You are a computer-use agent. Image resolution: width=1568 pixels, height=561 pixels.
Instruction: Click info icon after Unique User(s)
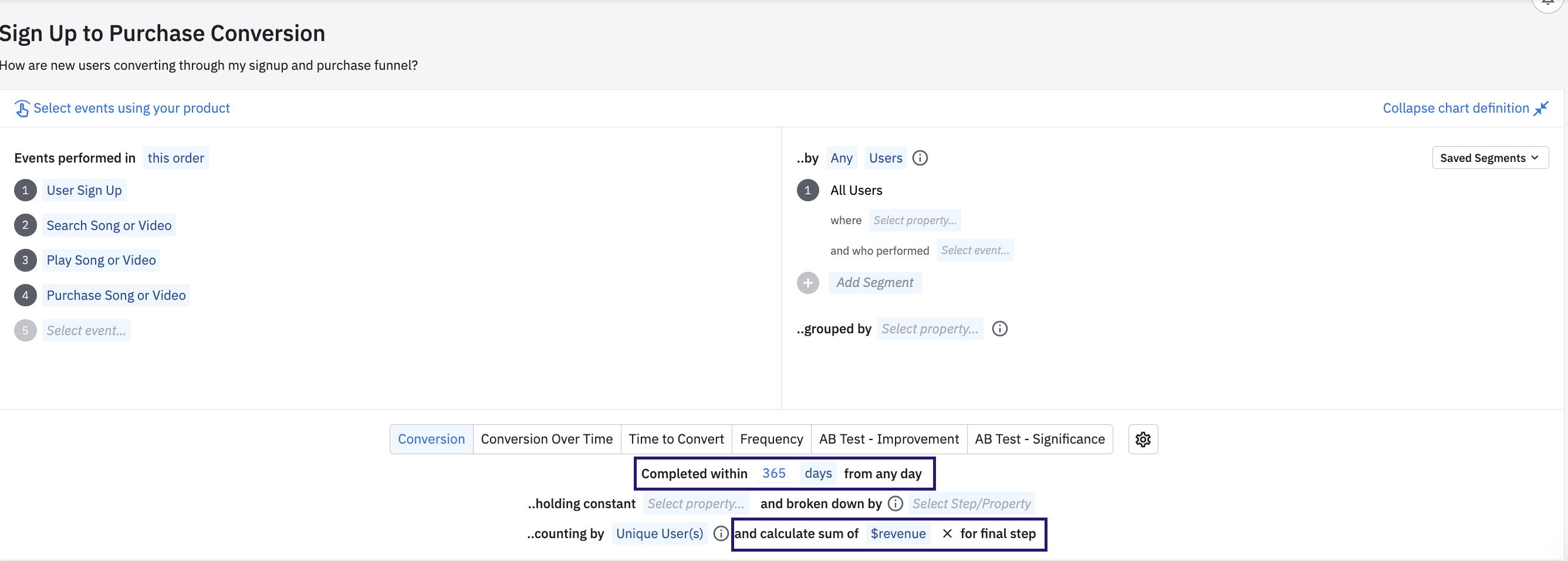click(721, 533)
